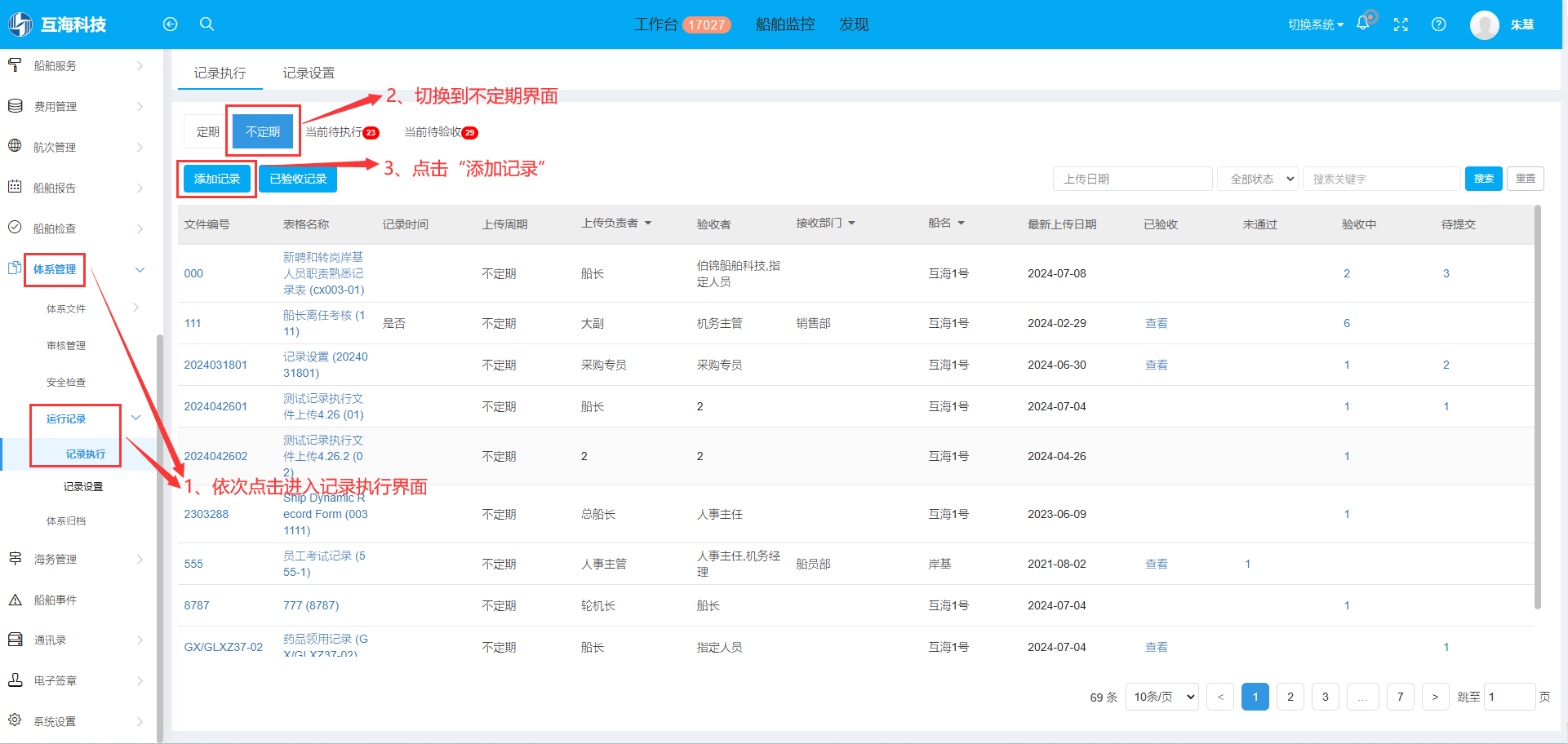Click the 添加记录 button
Viewport: 1568px width, 744px height.
(217, 179)
